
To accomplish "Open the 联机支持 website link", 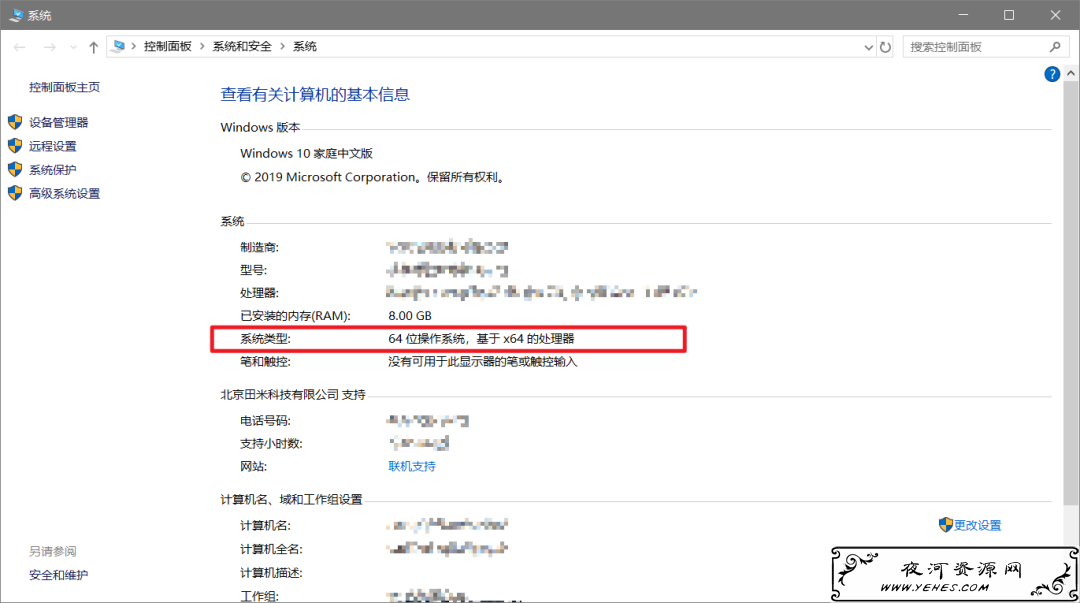I will pos(412,467).
